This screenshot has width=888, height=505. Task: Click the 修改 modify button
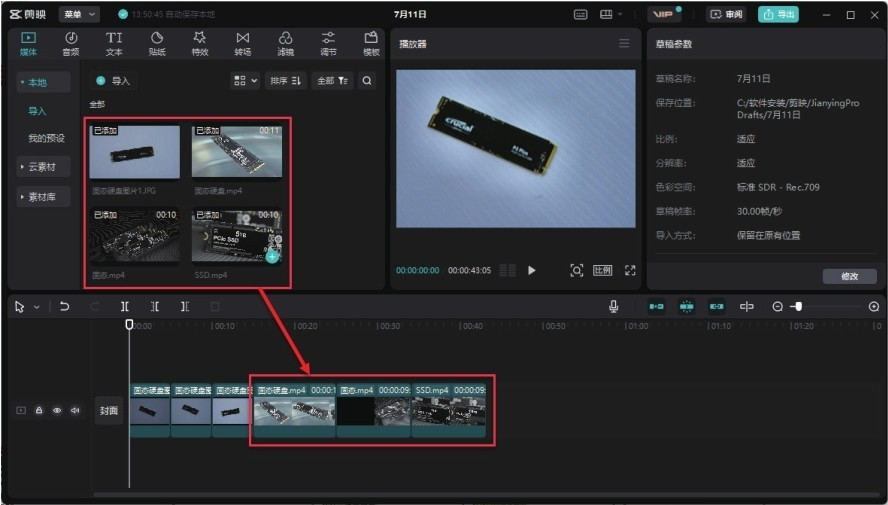coord(849,276)
